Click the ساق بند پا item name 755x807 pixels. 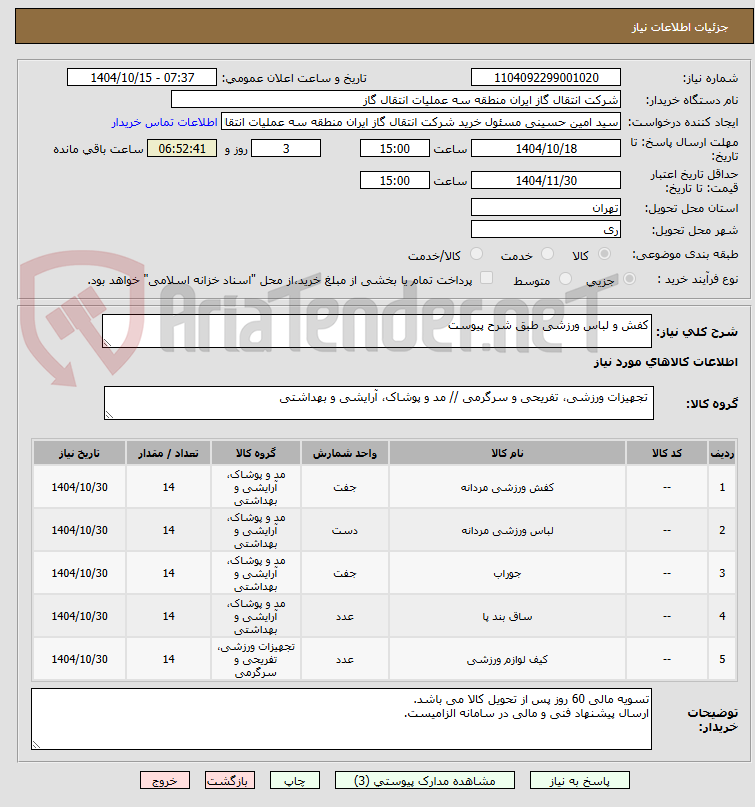[507, 616]
